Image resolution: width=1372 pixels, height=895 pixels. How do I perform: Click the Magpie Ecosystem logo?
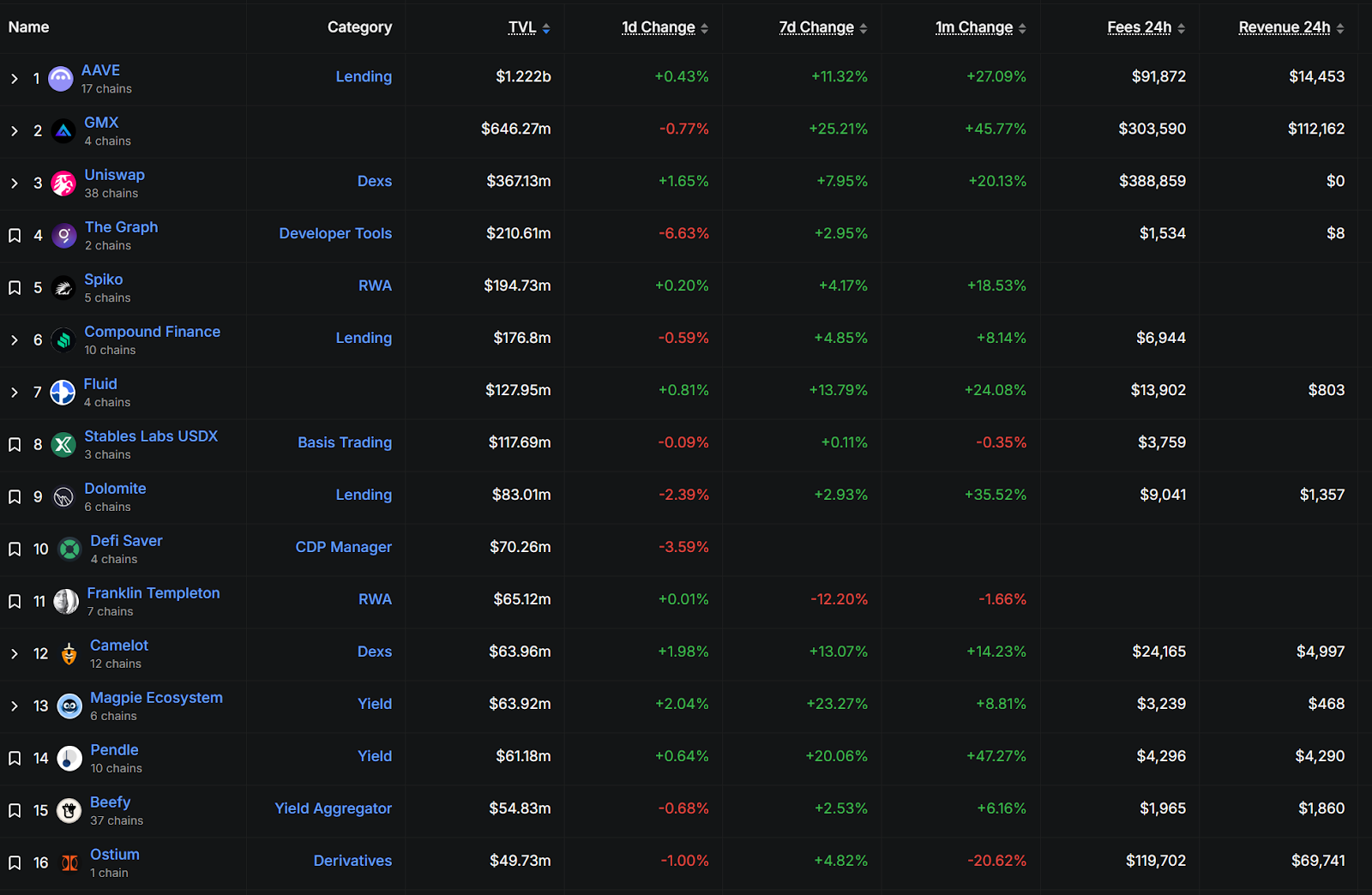(x=69, y=706)
